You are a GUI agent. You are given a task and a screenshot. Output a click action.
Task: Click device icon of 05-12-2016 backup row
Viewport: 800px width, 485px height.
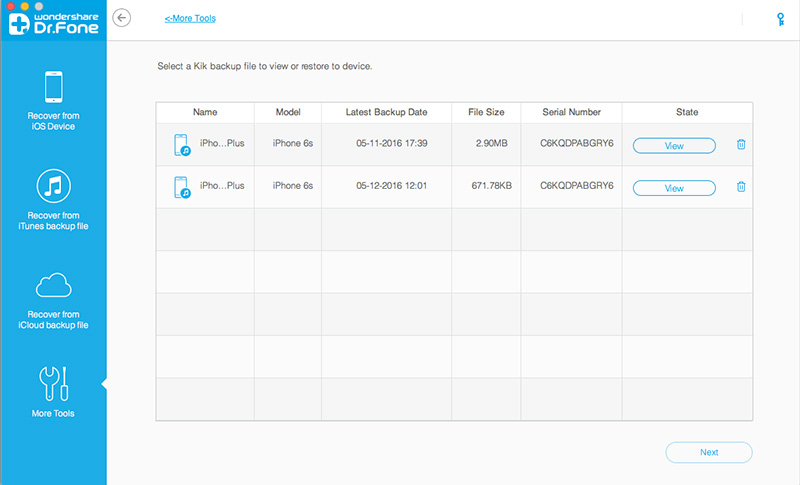[182, 187]
